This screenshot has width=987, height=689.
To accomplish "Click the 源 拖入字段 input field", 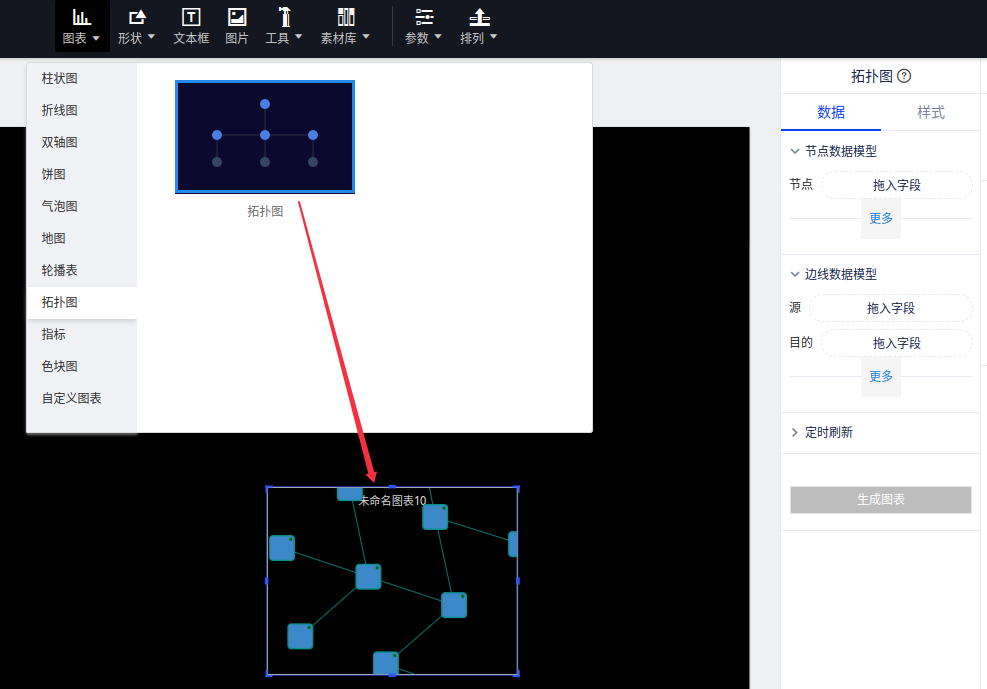I will pyautogui.click(x=890, y=308).
